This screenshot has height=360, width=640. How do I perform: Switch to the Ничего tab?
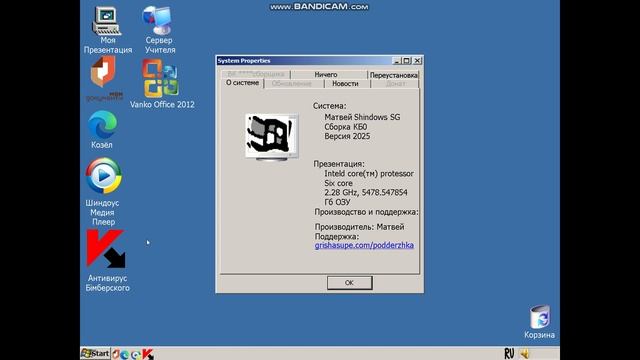click(326, 75)
